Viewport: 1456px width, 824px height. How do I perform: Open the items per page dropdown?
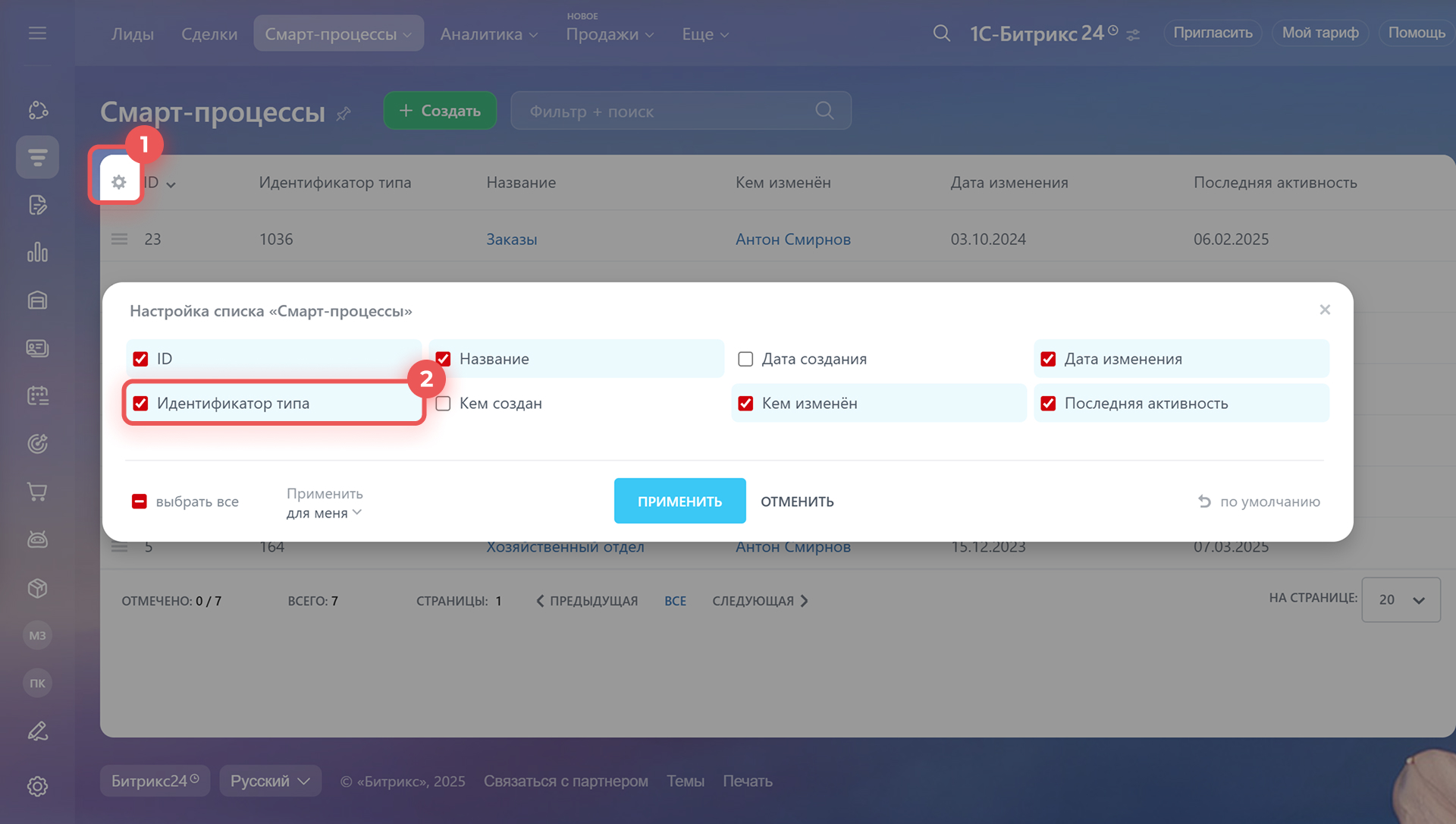pyautogui.click(x=1401, y=600)
